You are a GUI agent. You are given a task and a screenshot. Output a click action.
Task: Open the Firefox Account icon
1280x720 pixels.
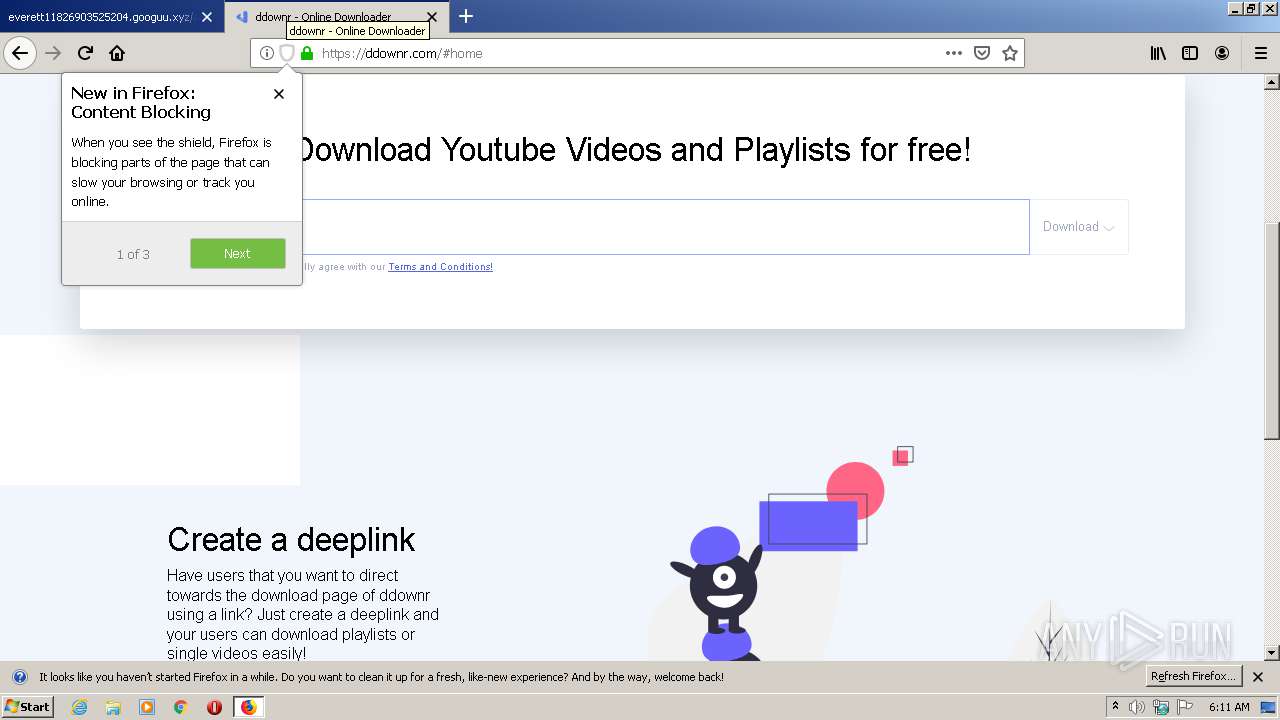coord(1222,53)
